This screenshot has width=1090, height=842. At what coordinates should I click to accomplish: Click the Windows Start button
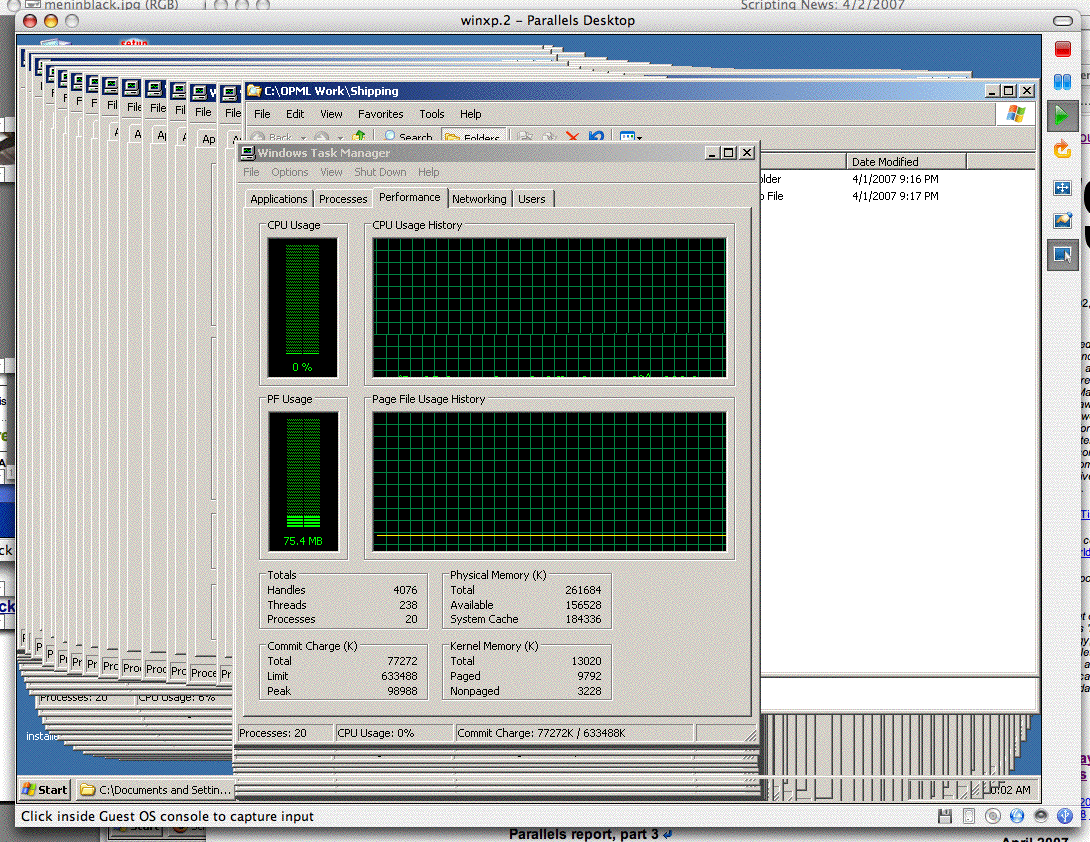tap(44, 790)
